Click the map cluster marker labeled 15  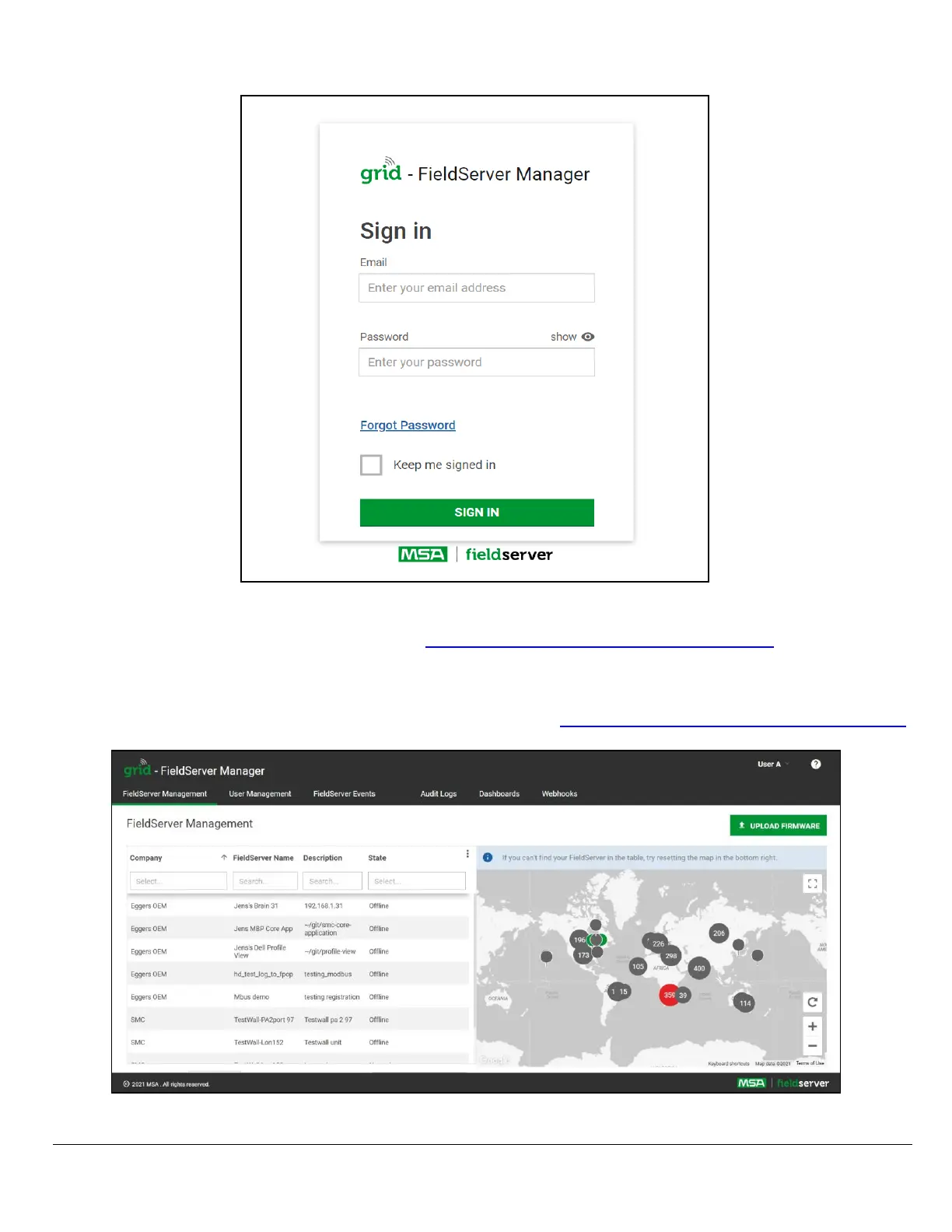tap(622, 992)
